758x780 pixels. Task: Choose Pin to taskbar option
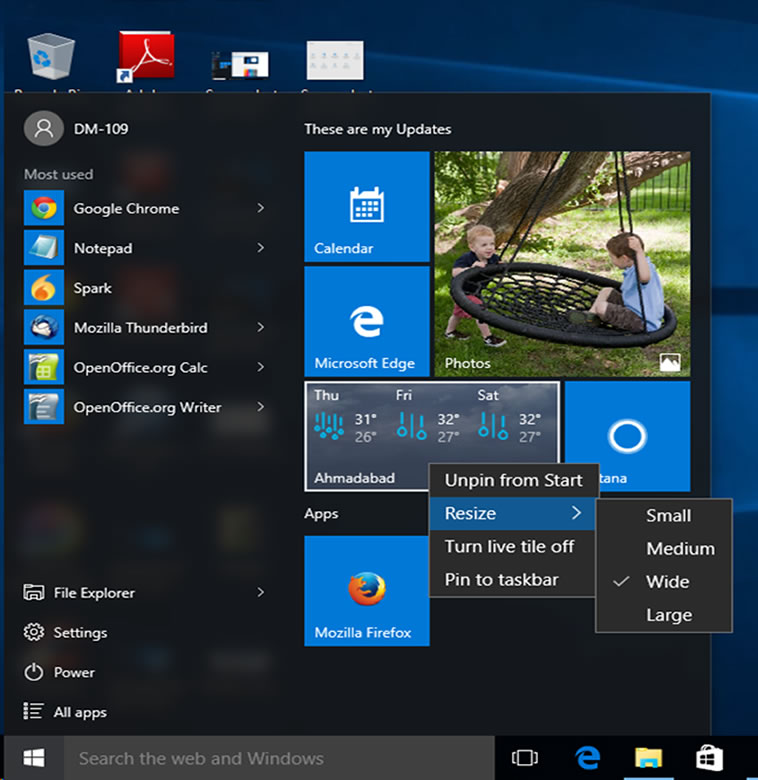click(x=512, y=580)
